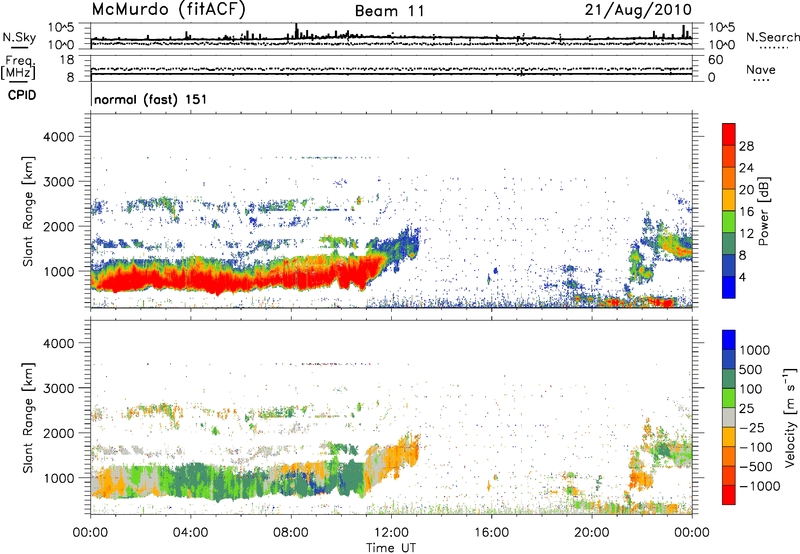
Task: Click the McMurdo (fitACF) plot title
Action: pos(168,10)
